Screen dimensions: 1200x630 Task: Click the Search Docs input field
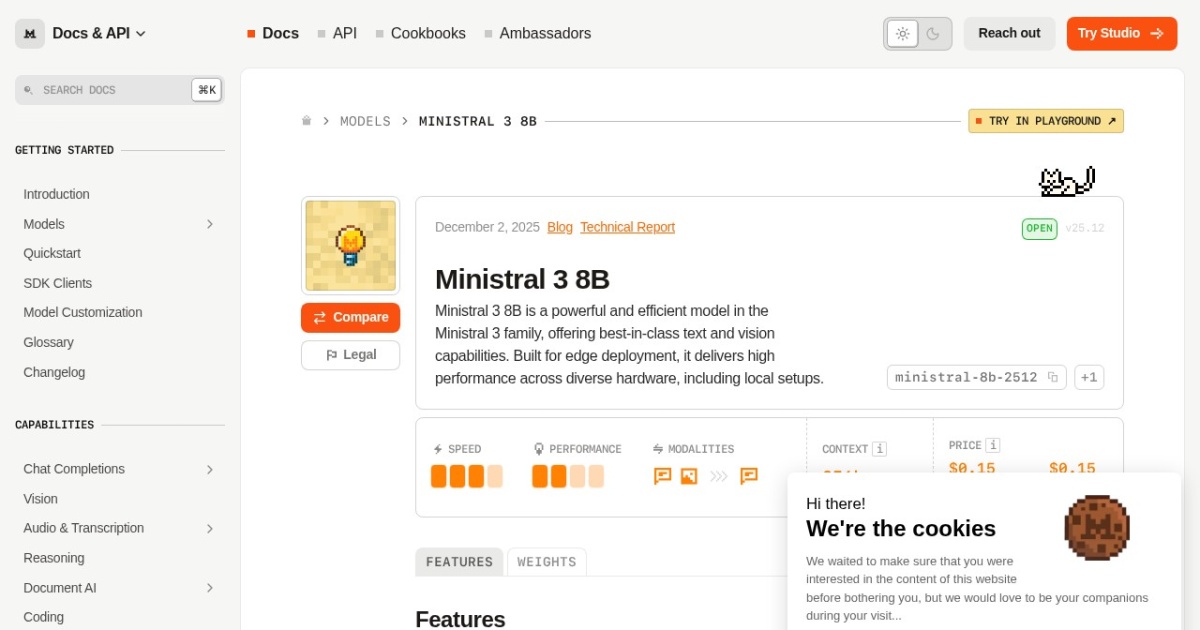point(110,89)
